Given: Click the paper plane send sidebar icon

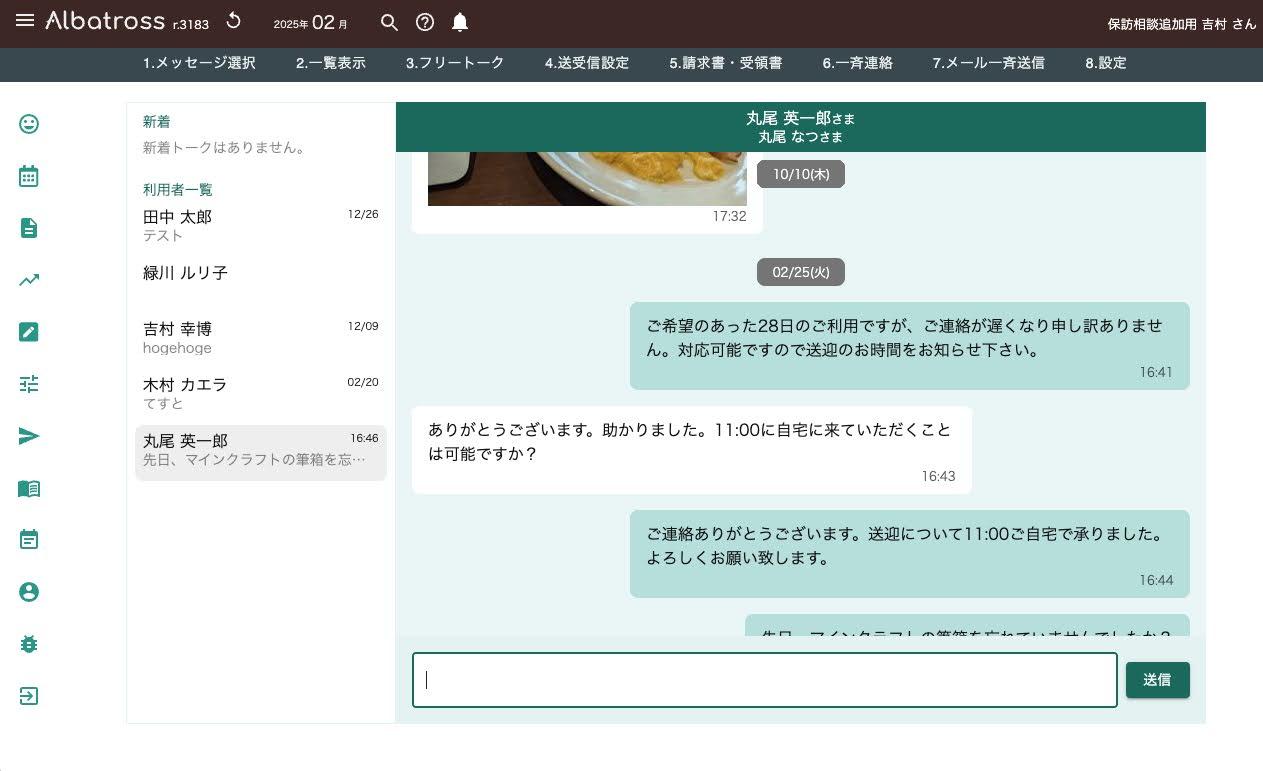Looking at the screenshot, I should click(29, 436).
